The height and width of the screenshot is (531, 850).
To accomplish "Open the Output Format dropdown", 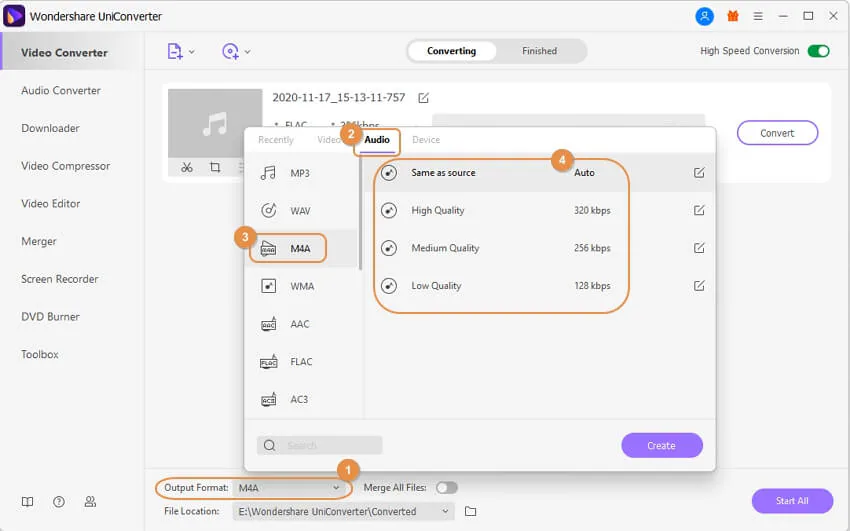I will [x=290, y=488].
